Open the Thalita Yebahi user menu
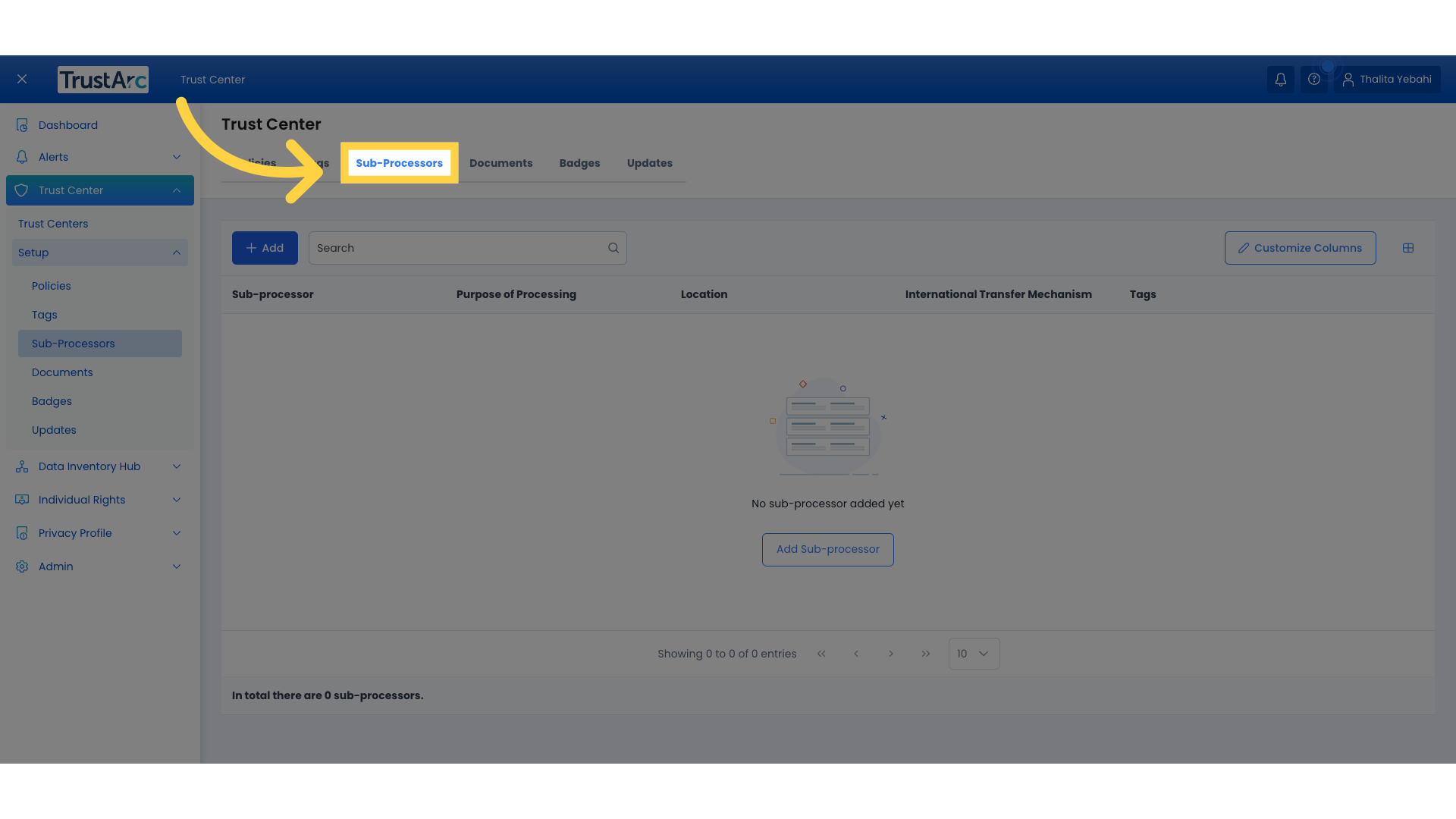 point(1387,80)
